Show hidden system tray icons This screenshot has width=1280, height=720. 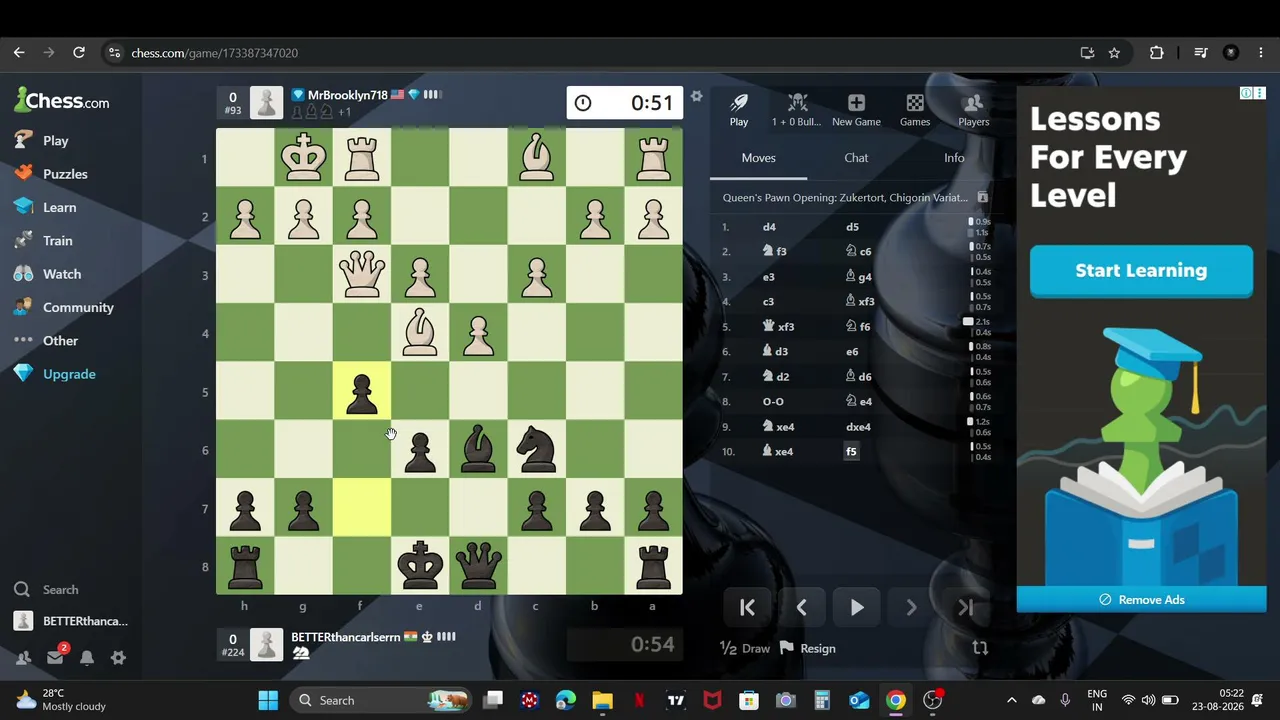point(1011,700)
